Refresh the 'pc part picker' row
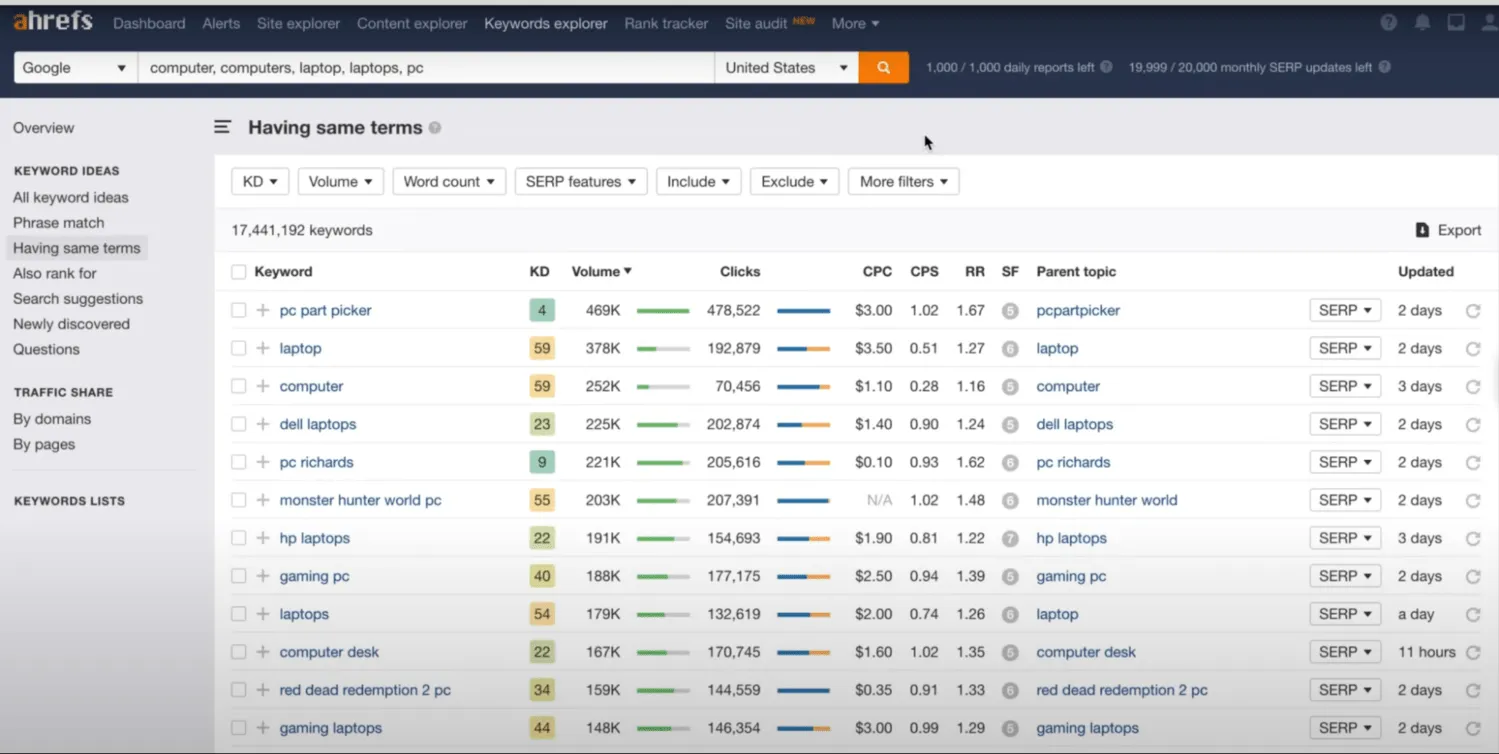 1473,311
